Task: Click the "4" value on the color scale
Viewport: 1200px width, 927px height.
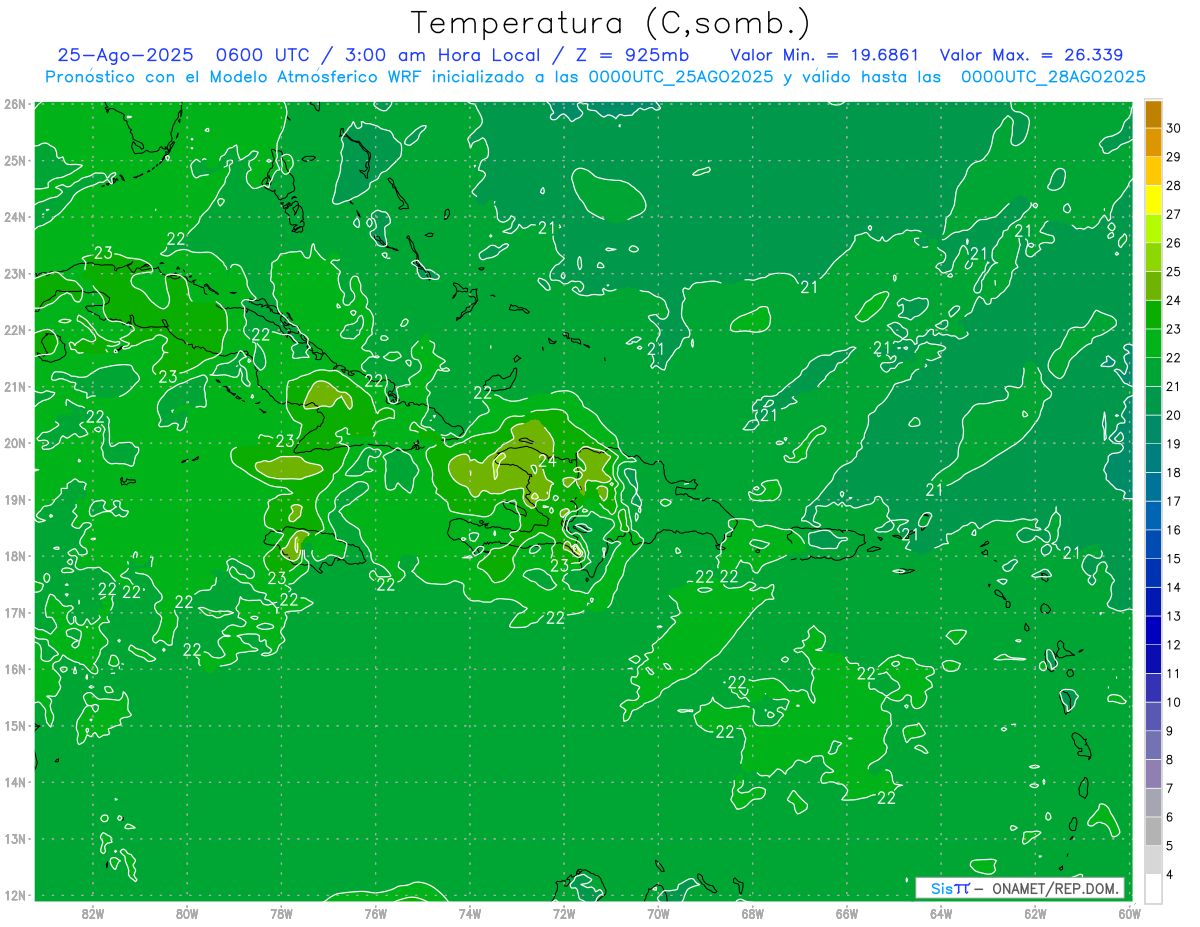Action: coord(1170,875)
